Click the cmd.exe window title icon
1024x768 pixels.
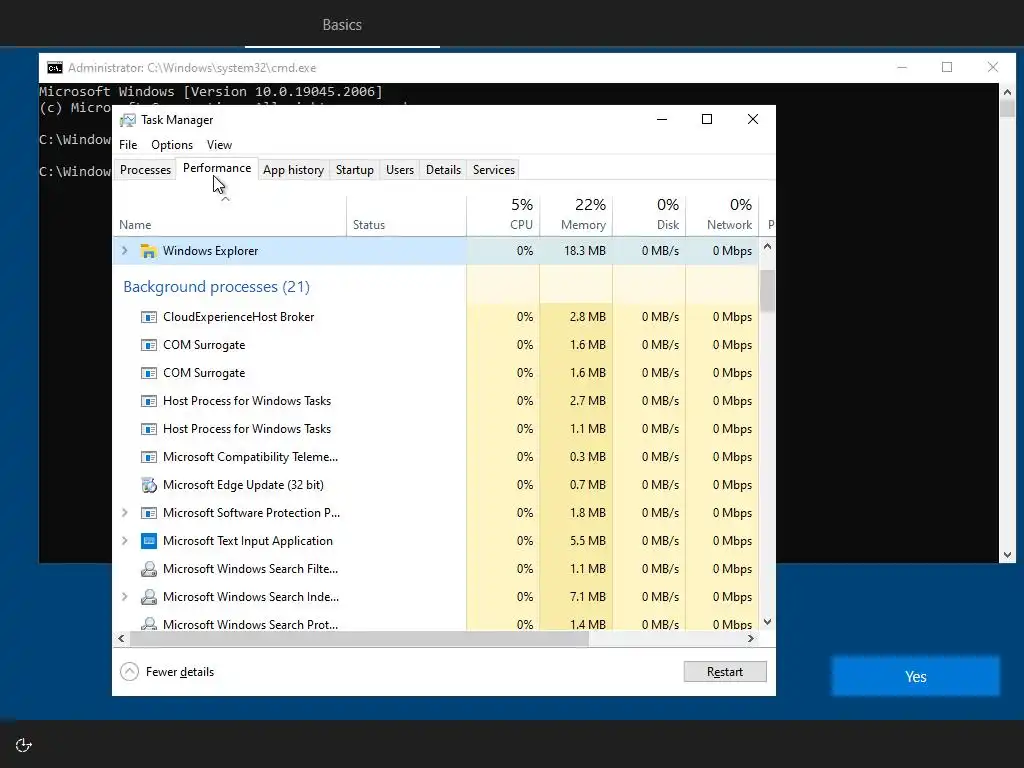55,68
